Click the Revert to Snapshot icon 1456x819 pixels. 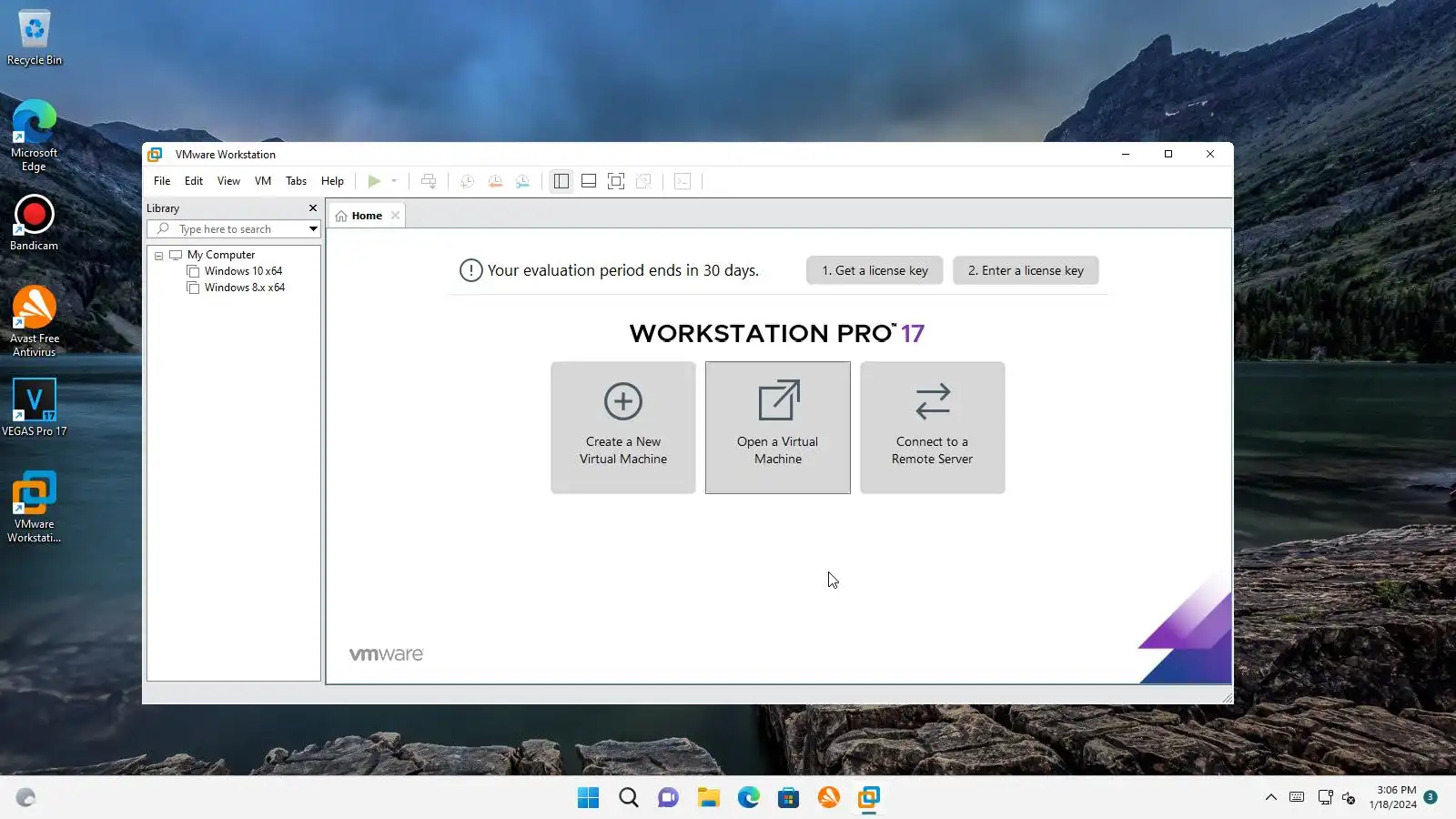(x=495, y=181)
